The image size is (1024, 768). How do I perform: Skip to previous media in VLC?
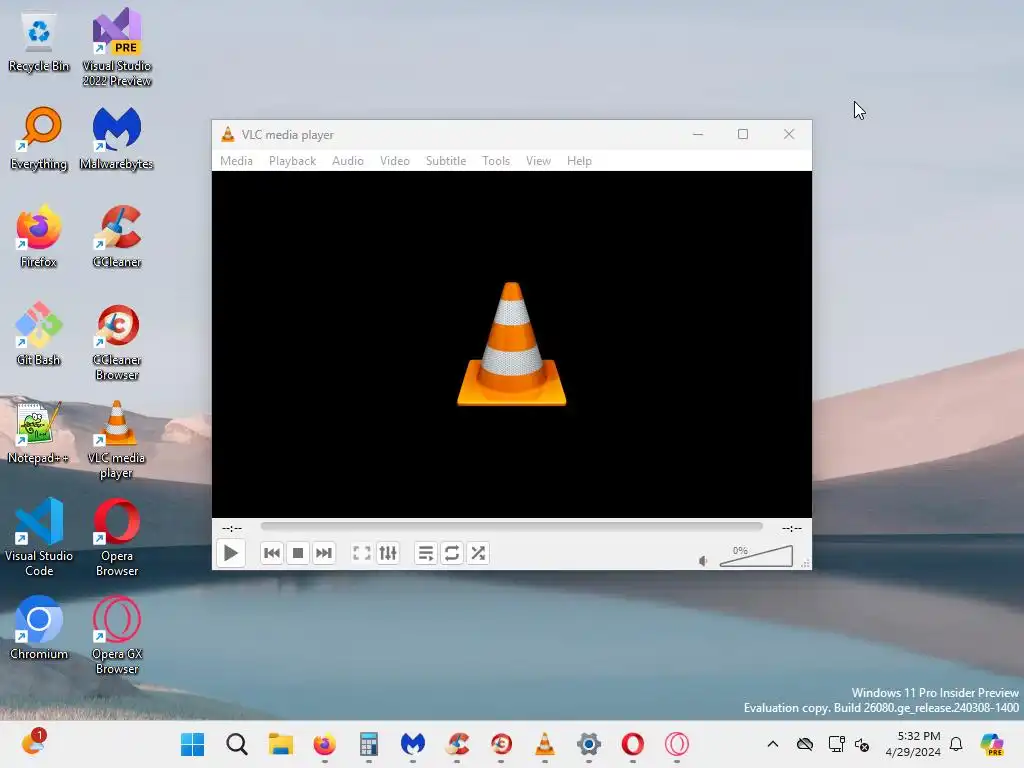[x=272, y=553]
